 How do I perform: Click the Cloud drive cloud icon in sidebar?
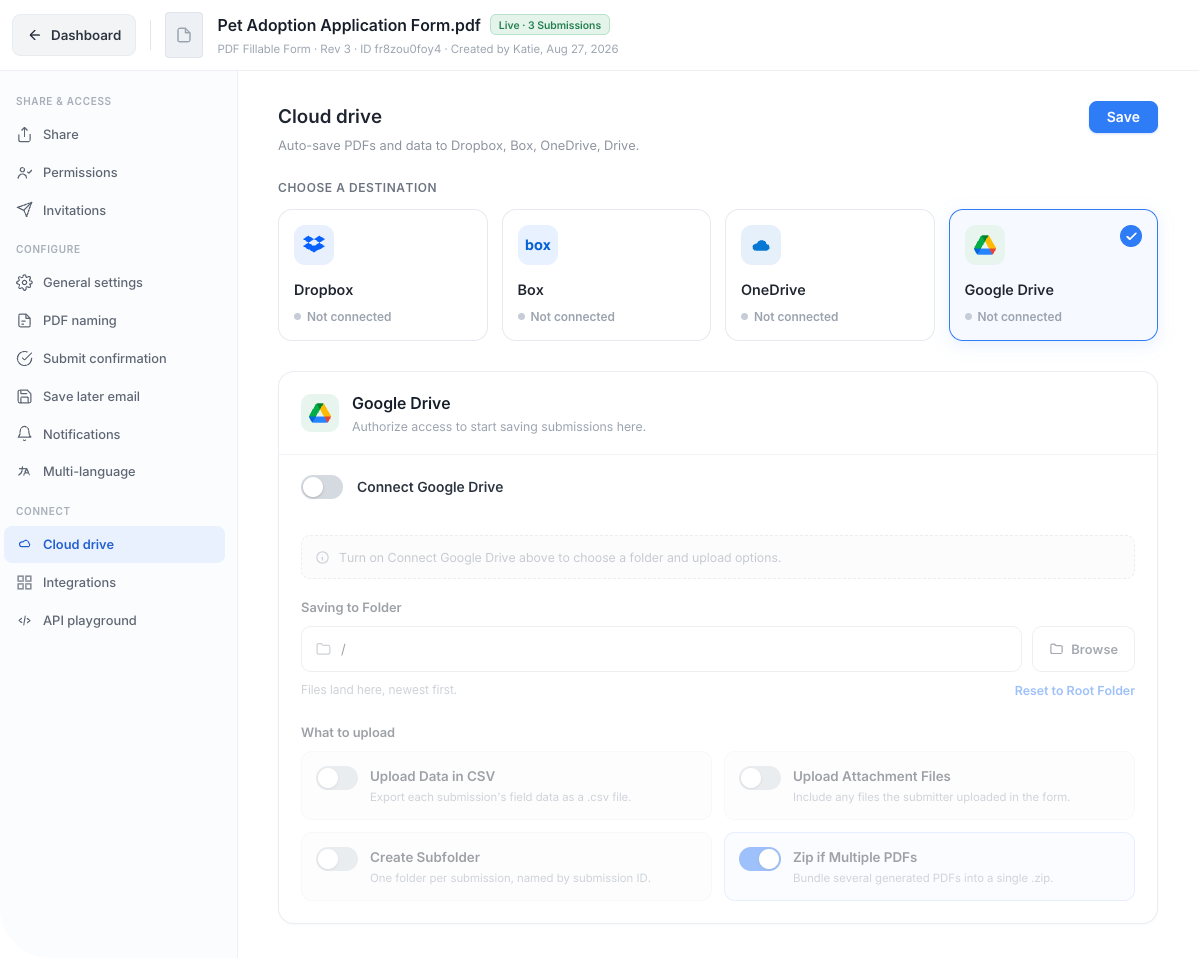[x=24, y=544]
